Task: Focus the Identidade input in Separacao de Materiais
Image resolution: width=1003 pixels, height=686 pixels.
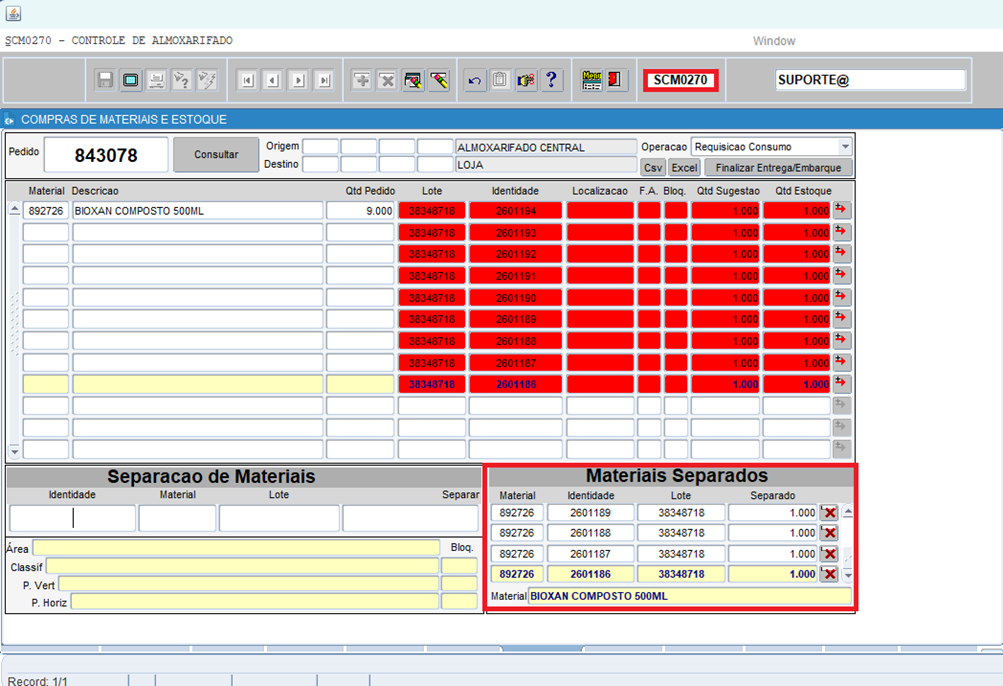Action: pos(72,518)
